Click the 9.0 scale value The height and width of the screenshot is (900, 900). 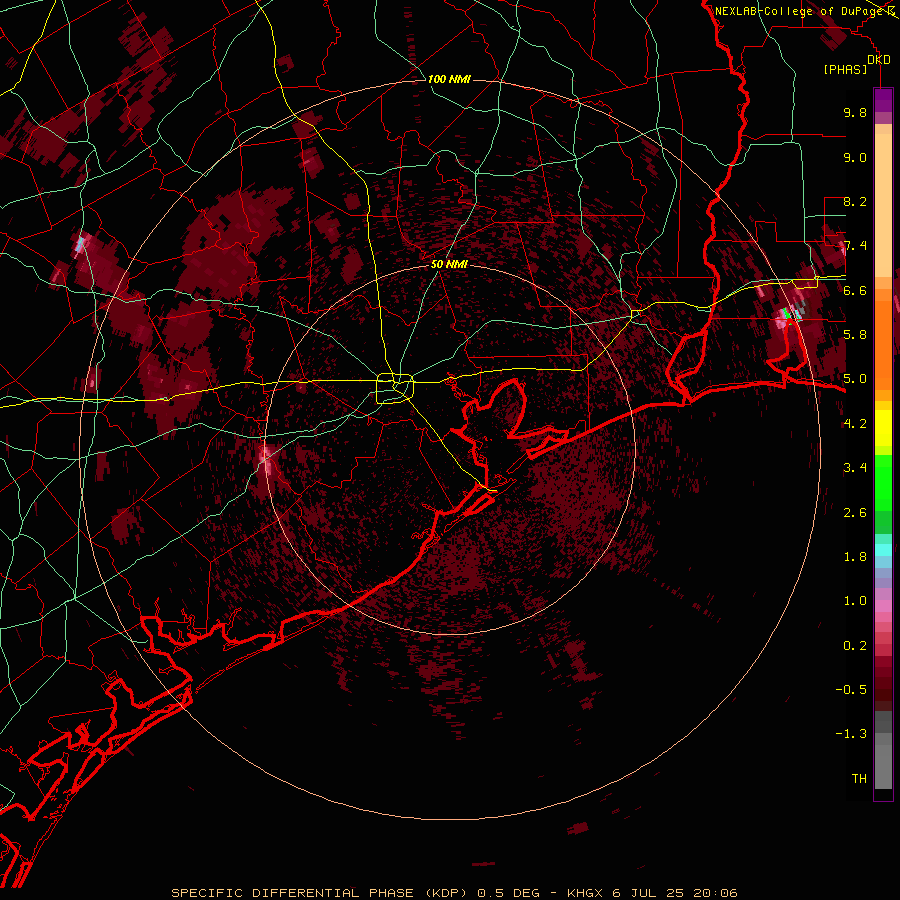click(855, 157)
